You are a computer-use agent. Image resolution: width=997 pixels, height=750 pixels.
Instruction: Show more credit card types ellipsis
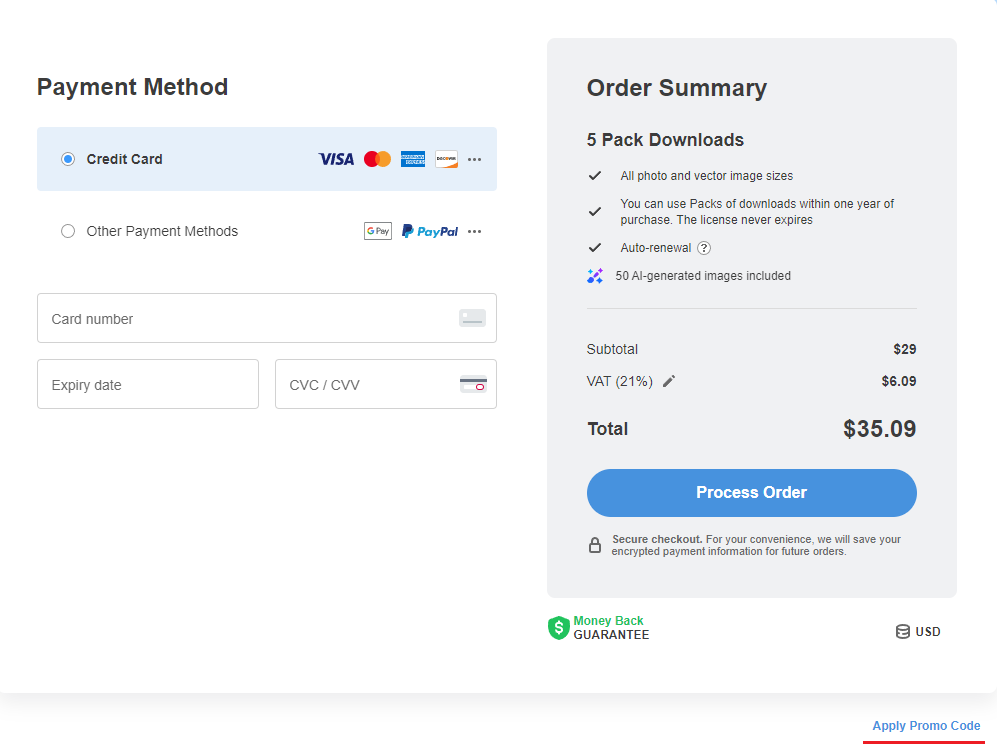click(x=474, y=160)
